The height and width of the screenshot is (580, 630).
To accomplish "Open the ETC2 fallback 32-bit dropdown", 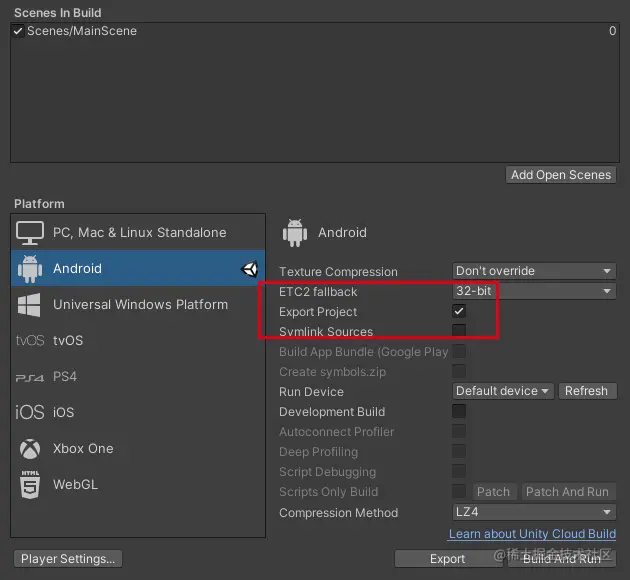I will pyautogui.click(x=534, y=291).
